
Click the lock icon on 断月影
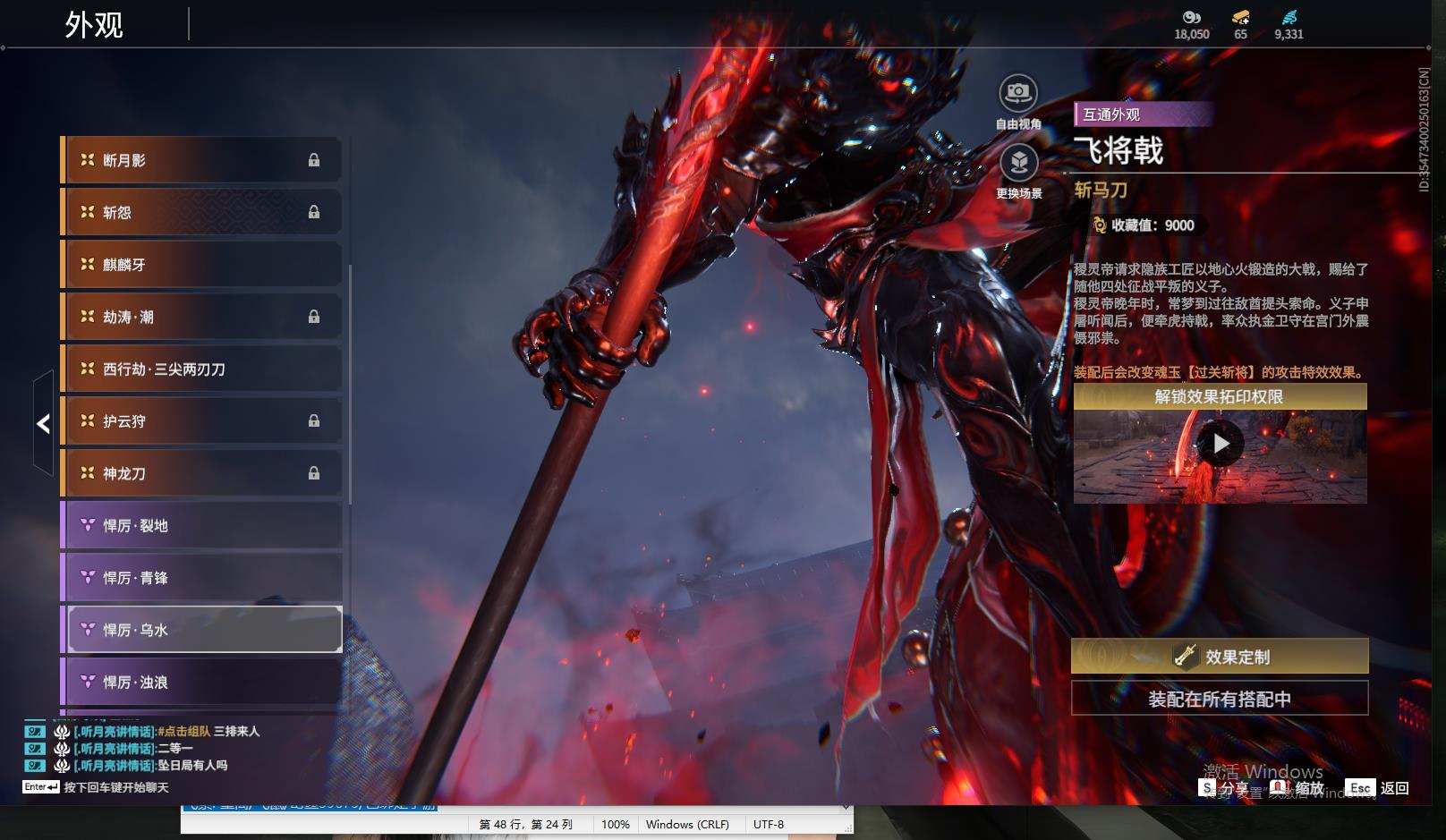[x=314, y=160]
